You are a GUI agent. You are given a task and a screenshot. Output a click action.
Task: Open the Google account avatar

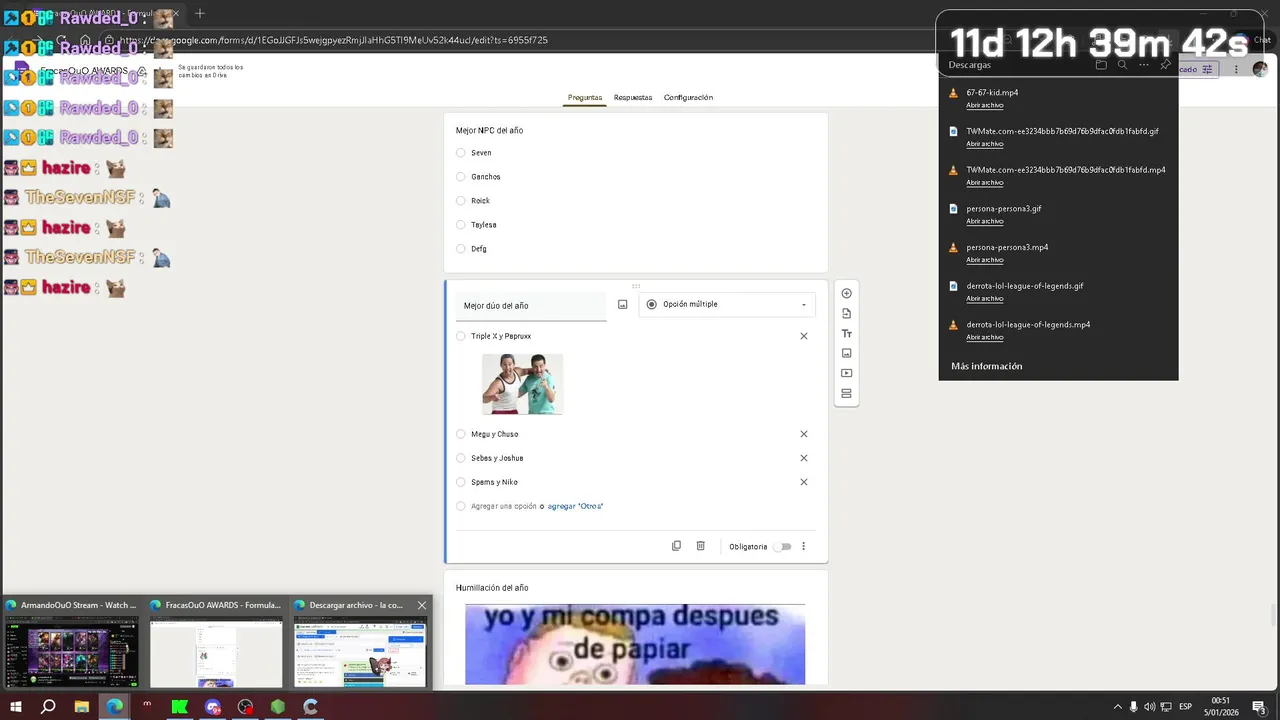tap(1260, 69)
